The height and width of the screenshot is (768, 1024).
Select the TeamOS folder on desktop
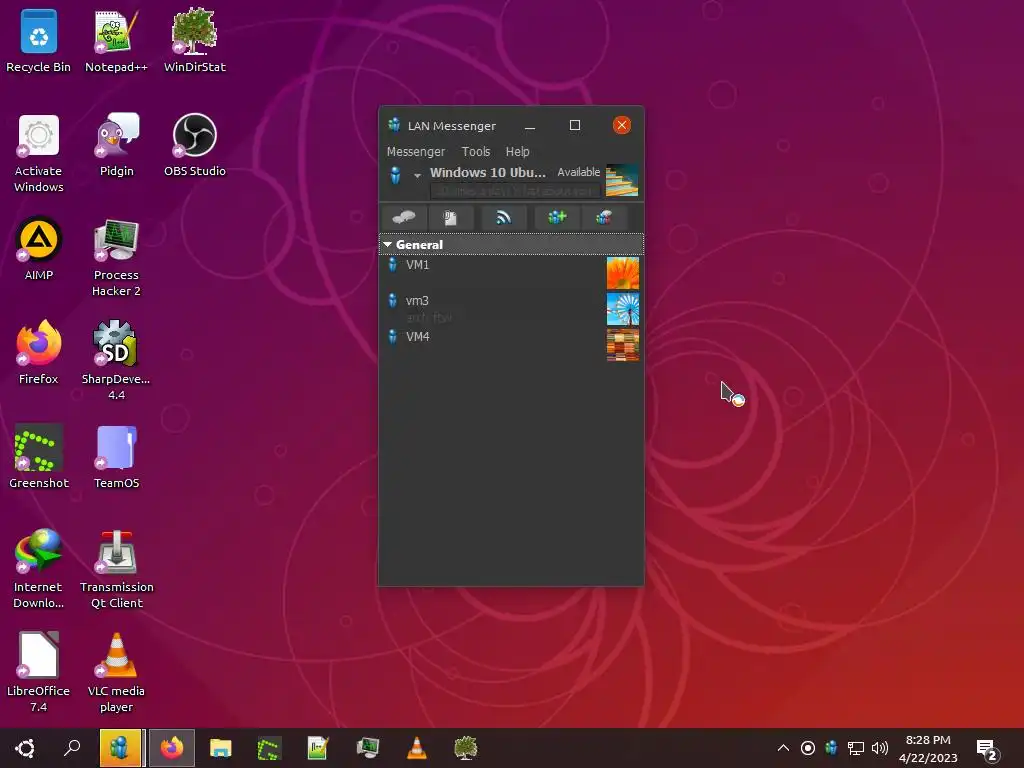(116, 457)
